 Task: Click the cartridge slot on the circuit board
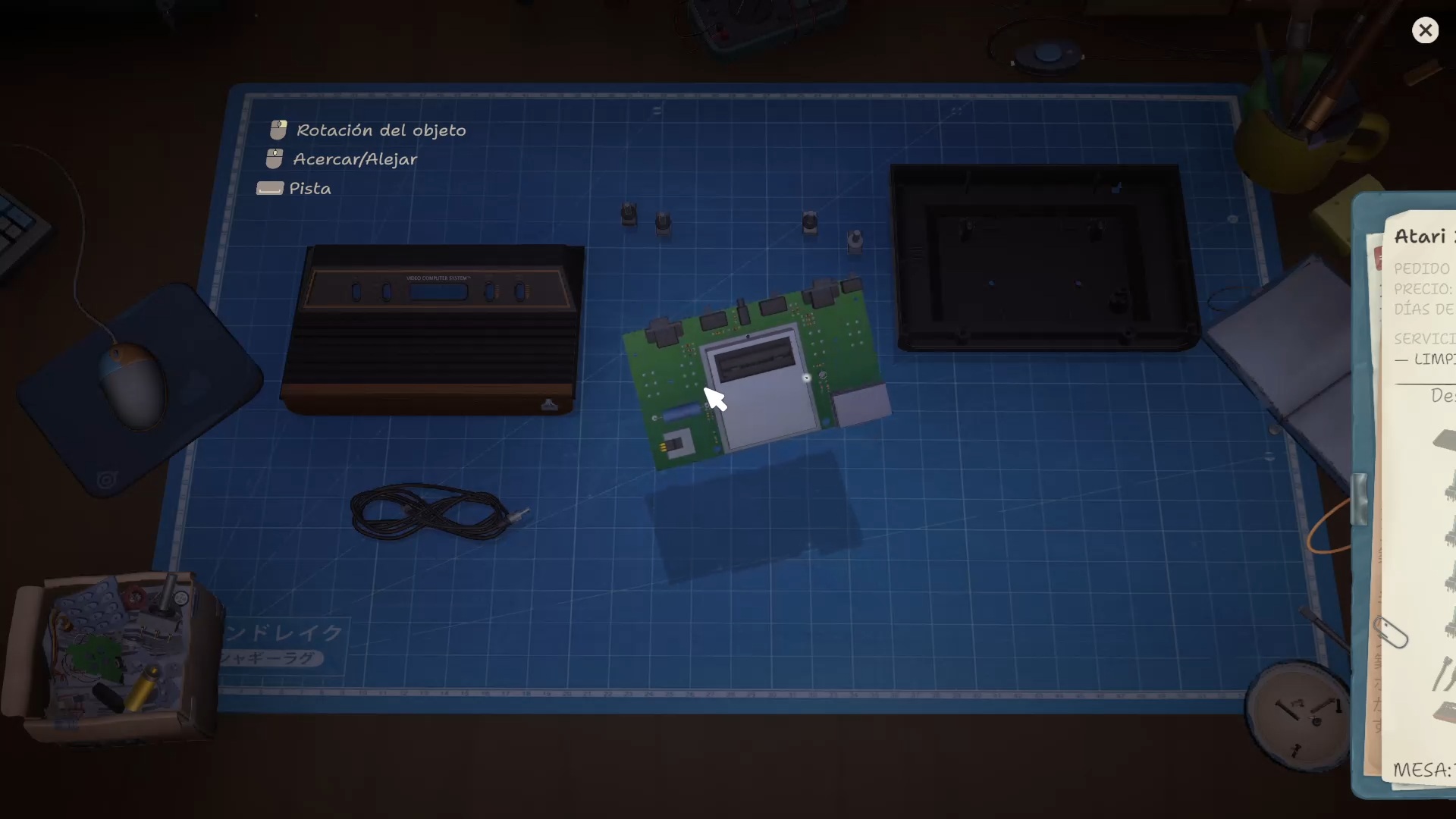[x=753, y=359]
